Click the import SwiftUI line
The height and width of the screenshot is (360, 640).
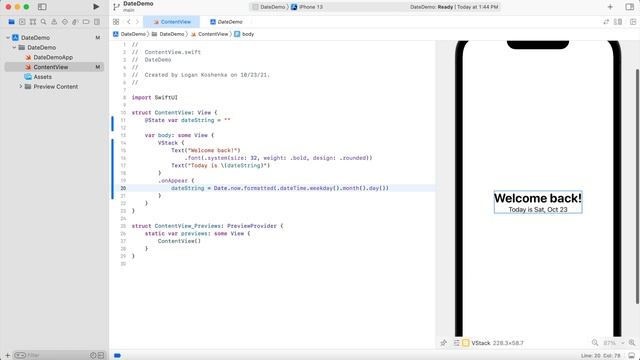click(155, 98)
